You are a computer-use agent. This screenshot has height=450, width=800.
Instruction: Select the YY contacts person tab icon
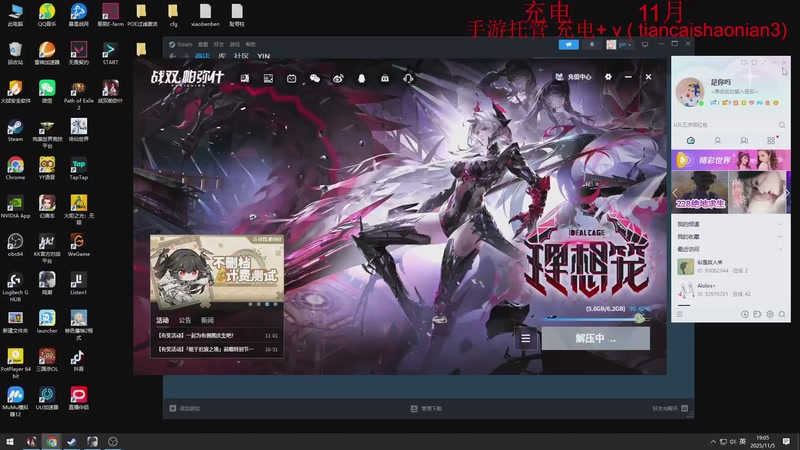717,140
